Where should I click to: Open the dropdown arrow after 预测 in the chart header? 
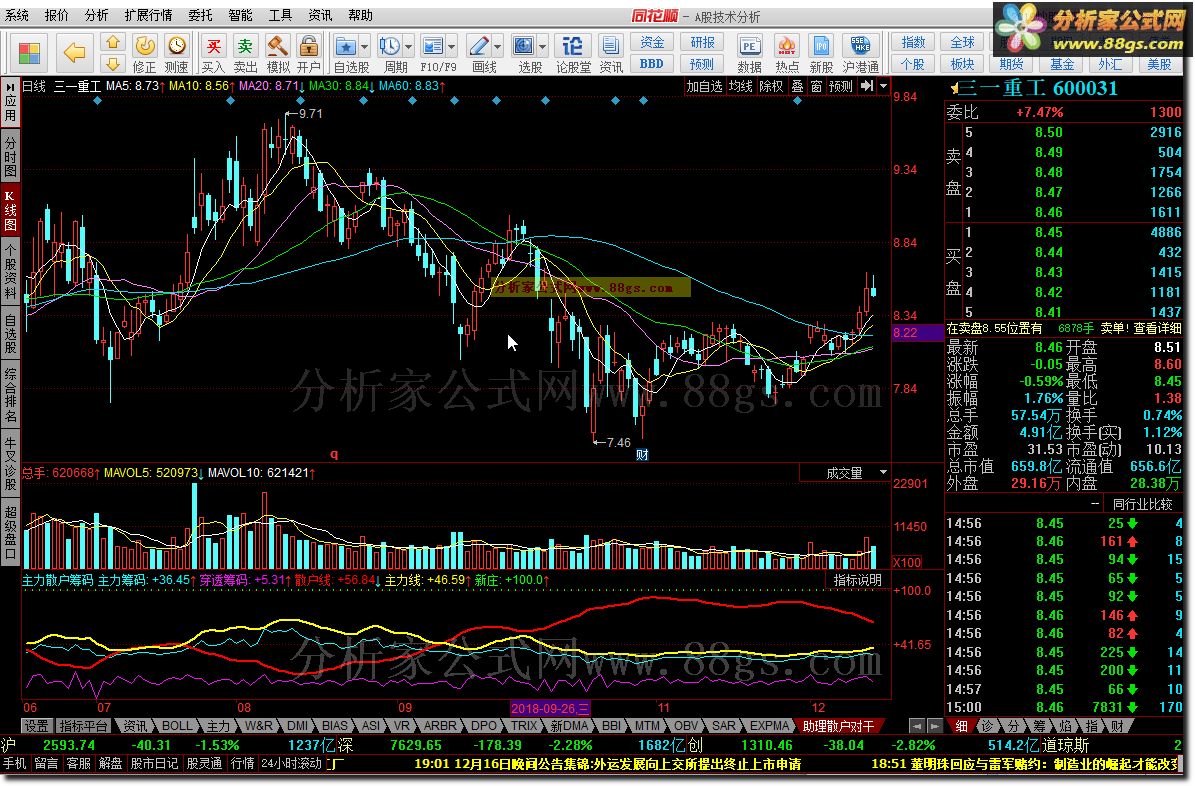(x=883, y=86)
